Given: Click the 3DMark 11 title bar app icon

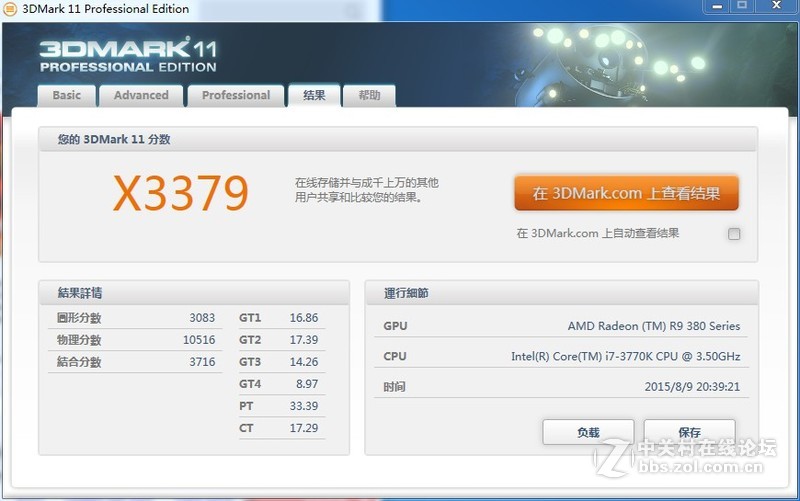Looking at the screenshot, I should [x=10, y=9].
